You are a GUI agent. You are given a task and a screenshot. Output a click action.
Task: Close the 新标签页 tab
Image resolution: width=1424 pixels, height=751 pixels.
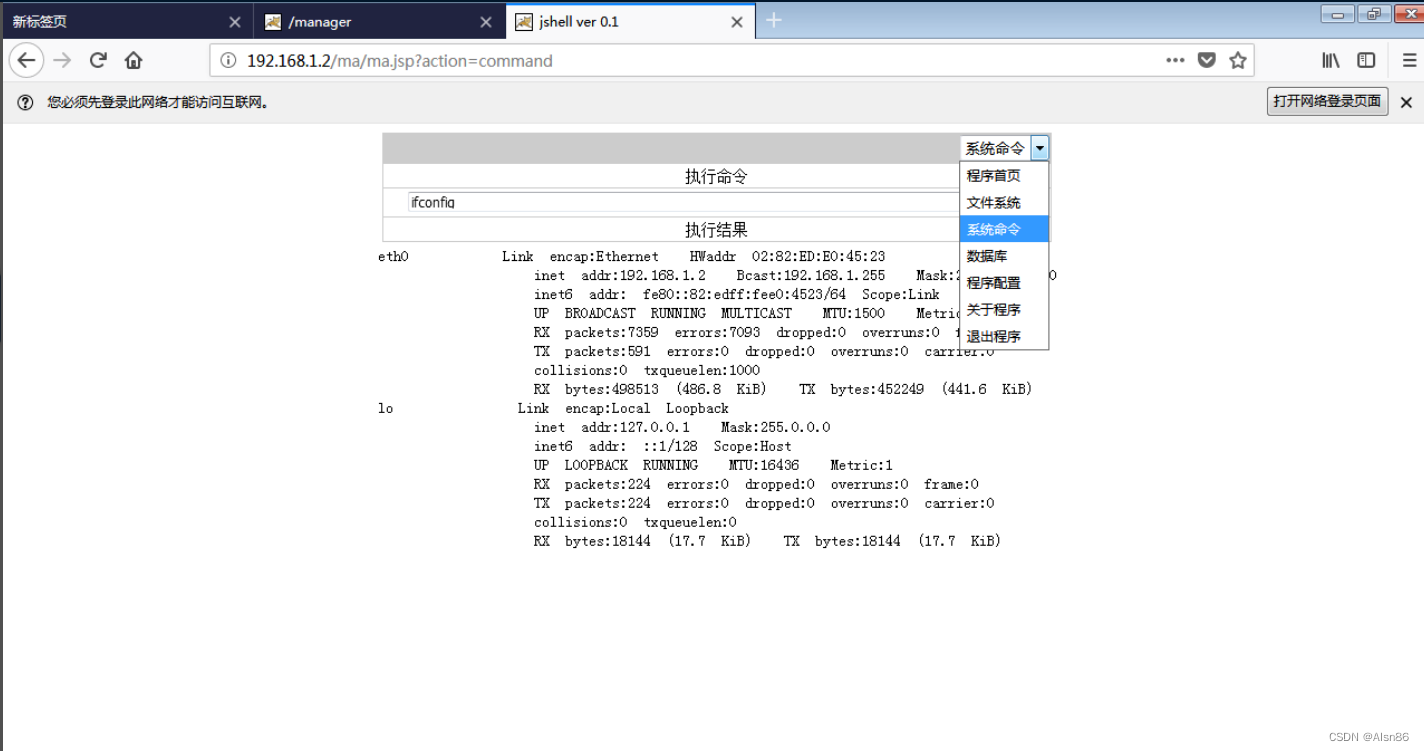pos(235,22)
